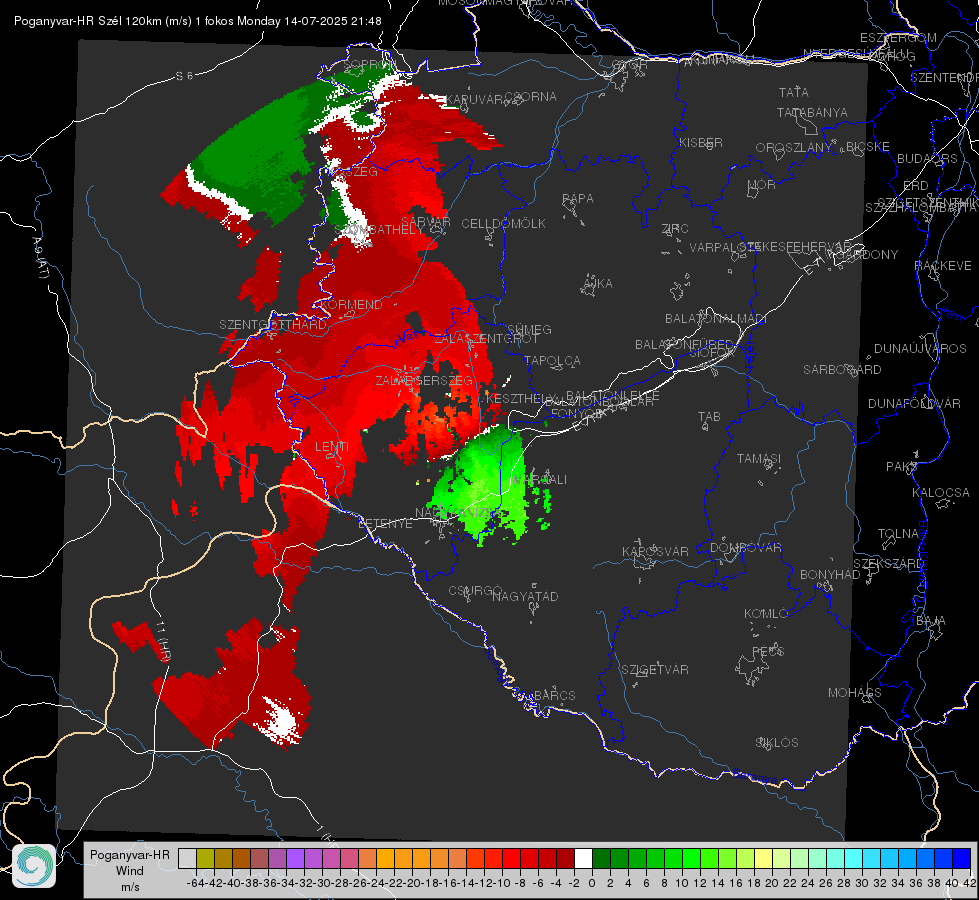Viewport: 979px width, 900px height.
Task: Click the PÁPA city label
Action: (x=578, y=199)
